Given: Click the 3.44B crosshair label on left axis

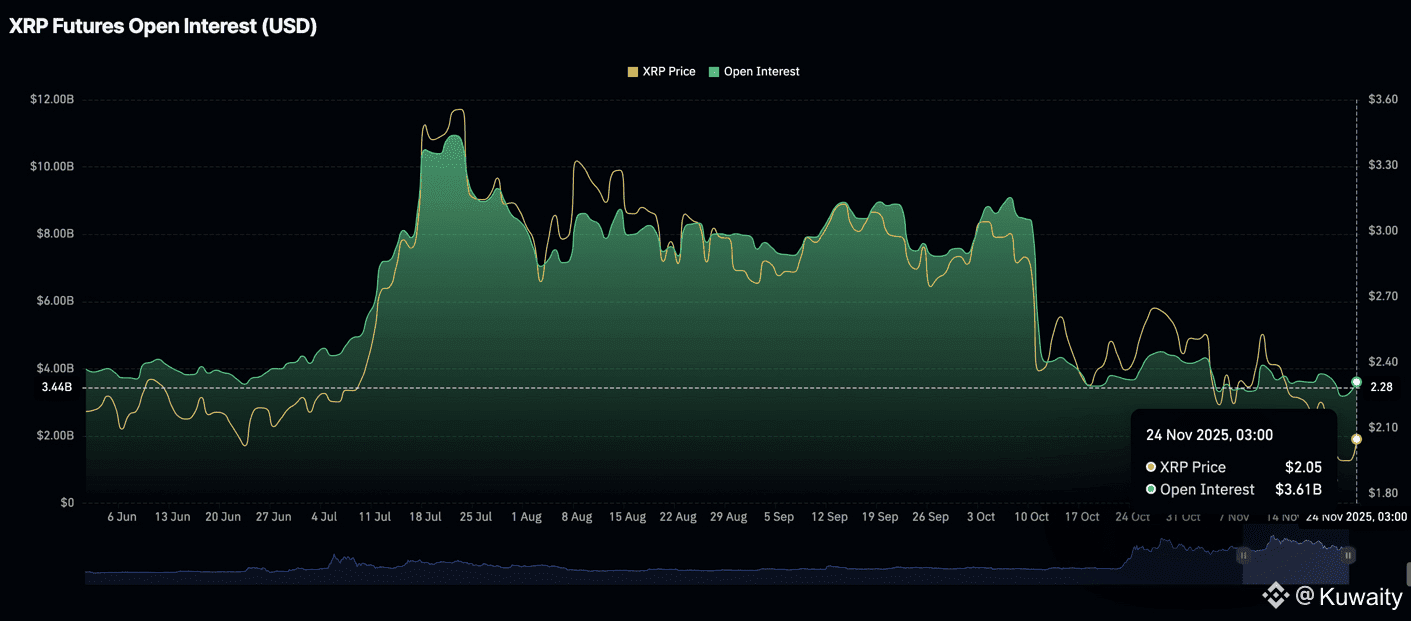Looking at the screenshot, I should coord(56,387).
